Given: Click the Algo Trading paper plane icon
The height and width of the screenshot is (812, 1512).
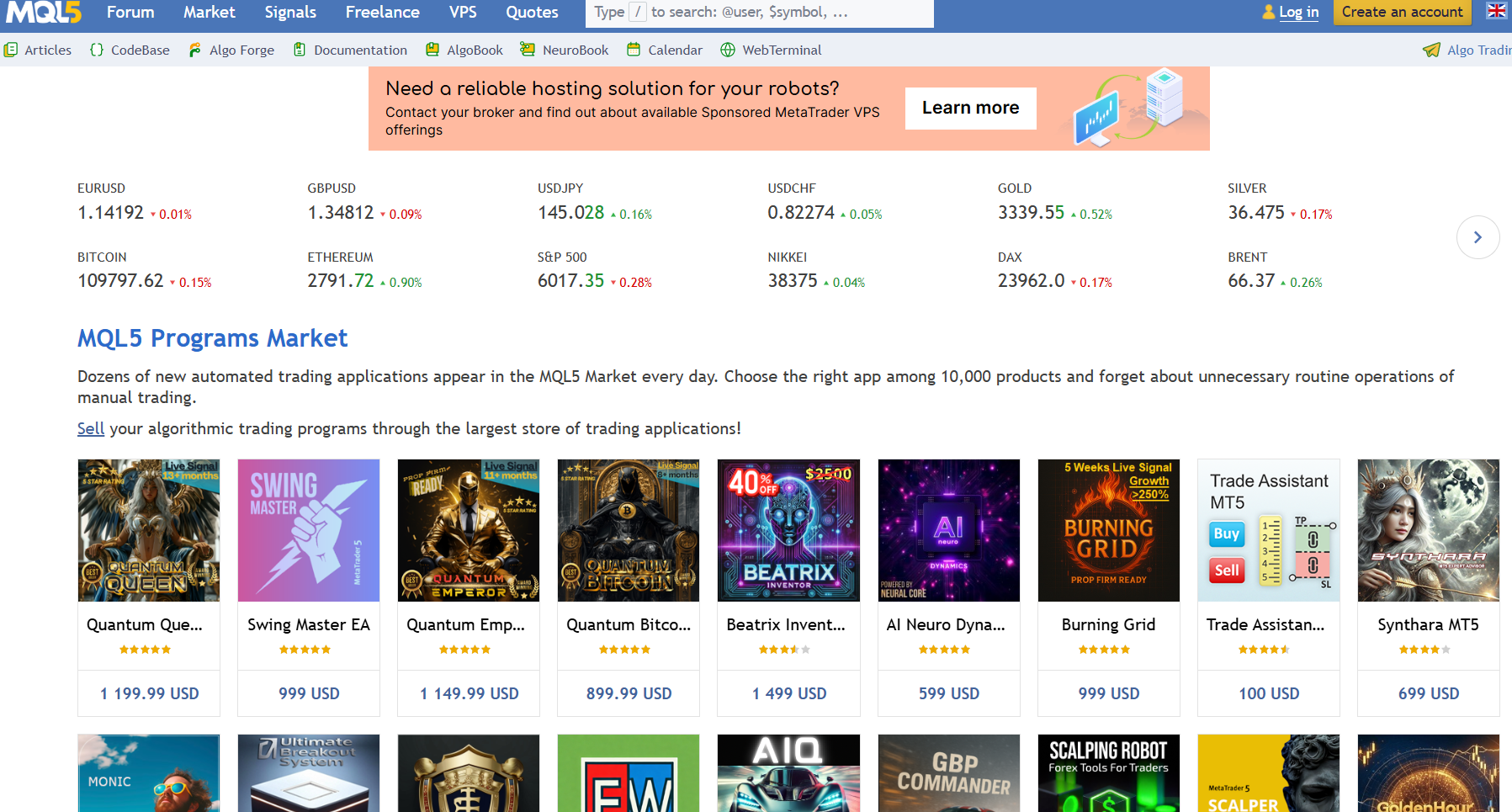Looking at the screenshot, I should click(x=1431, y=50).
